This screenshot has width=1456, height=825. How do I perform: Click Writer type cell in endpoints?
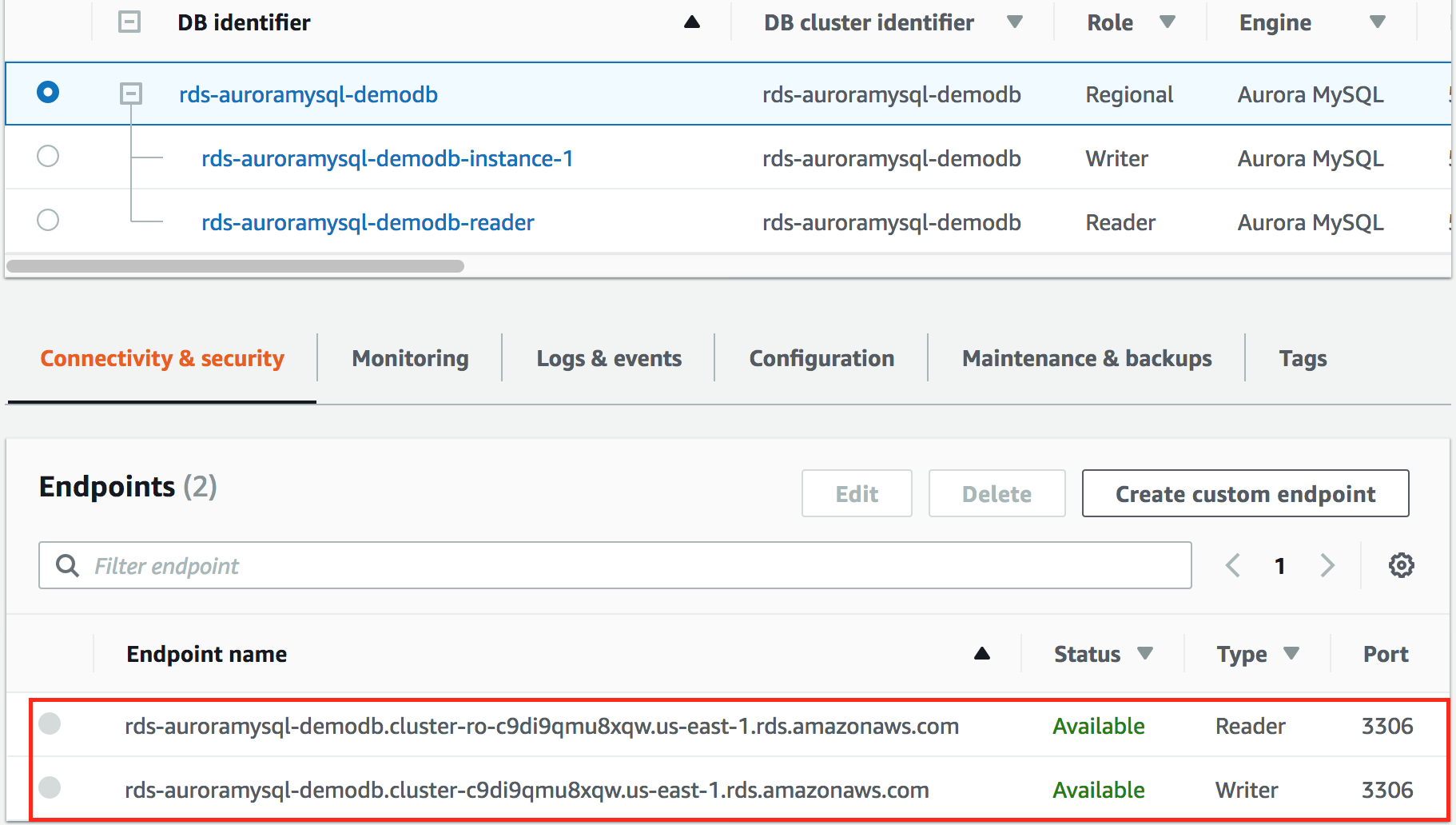click(x=1247, y=790)
